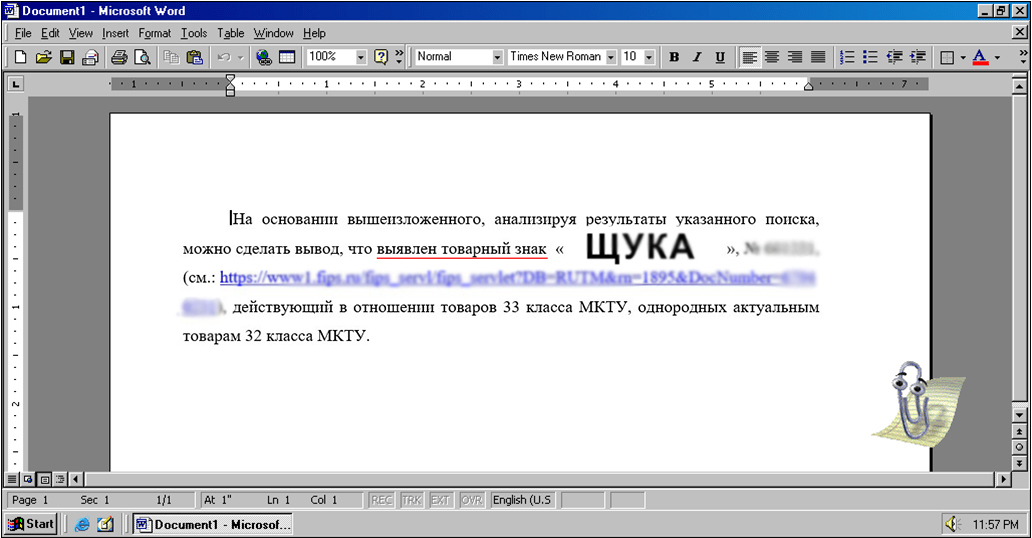Switch to Outline view button
The image size is (1032, 538).
pos(61,479)
